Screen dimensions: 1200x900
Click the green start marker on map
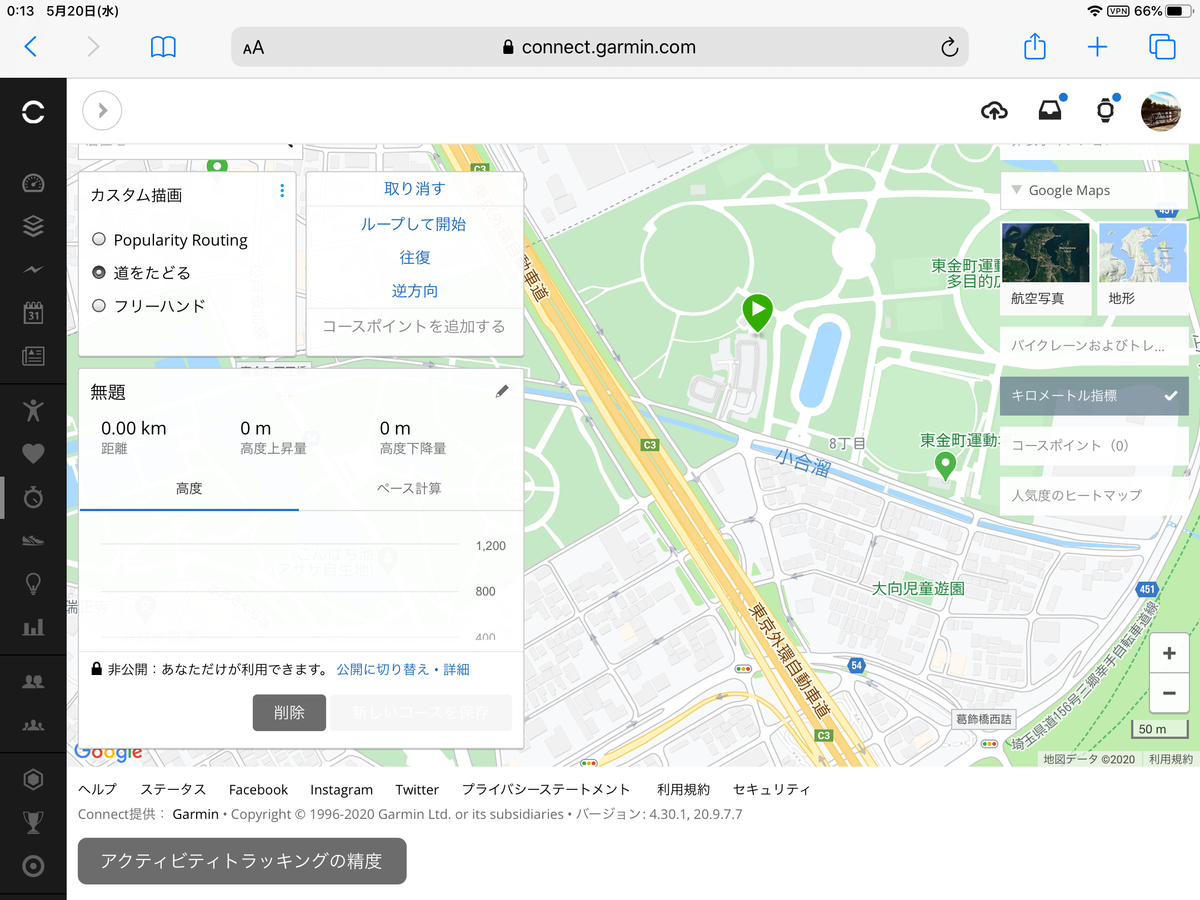[758, 312]
